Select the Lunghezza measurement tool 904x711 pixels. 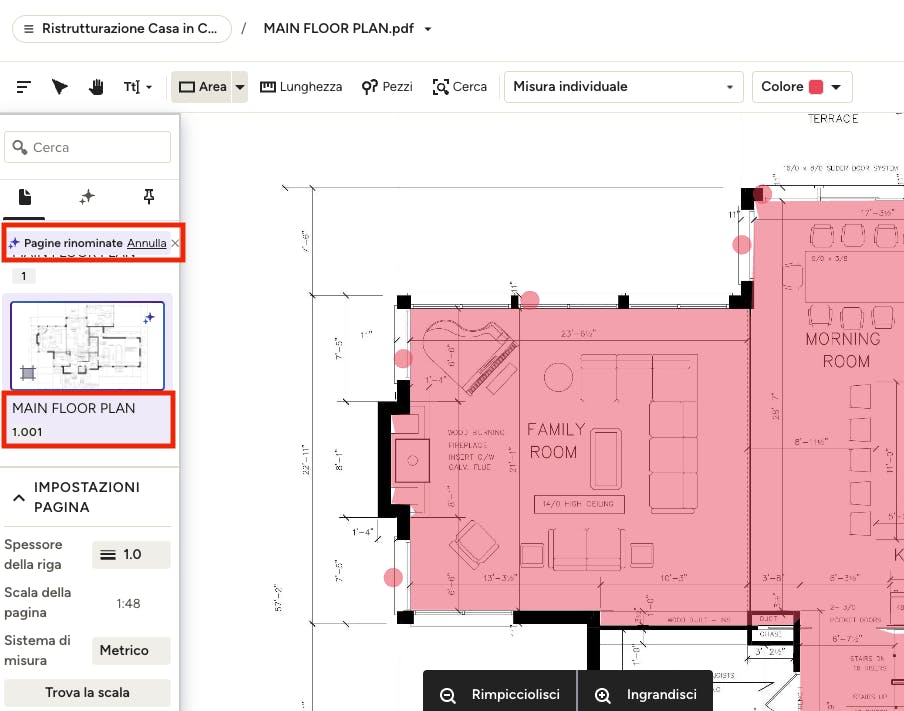pos(301,87)
